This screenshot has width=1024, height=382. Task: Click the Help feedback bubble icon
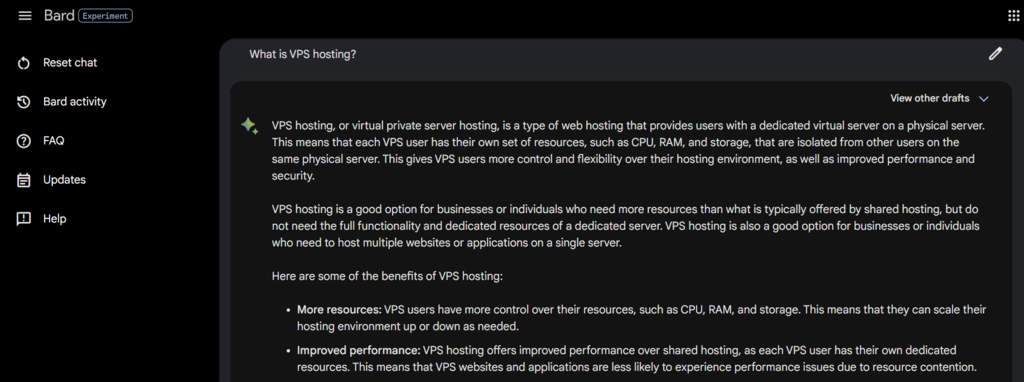[24, 219]
